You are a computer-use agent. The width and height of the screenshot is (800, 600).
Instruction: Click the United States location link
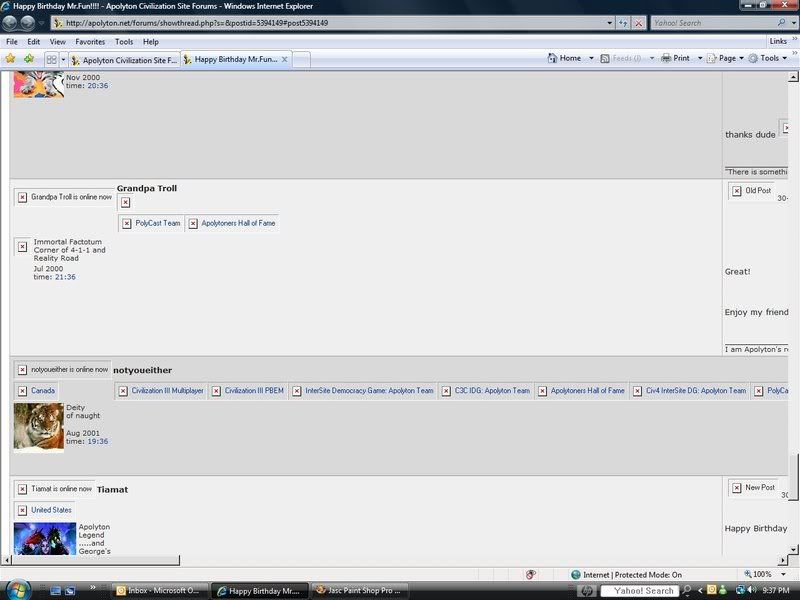point(51,510)
